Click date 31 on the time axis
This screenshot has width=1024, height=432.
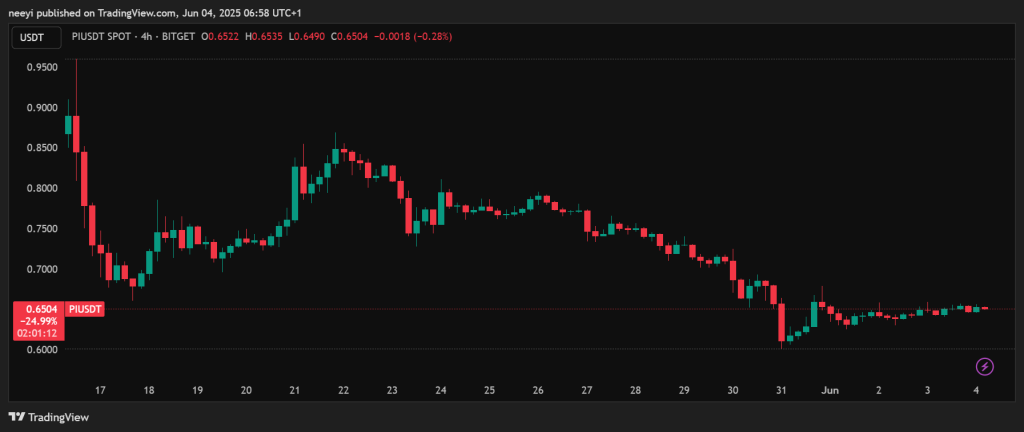click(782, 390)
